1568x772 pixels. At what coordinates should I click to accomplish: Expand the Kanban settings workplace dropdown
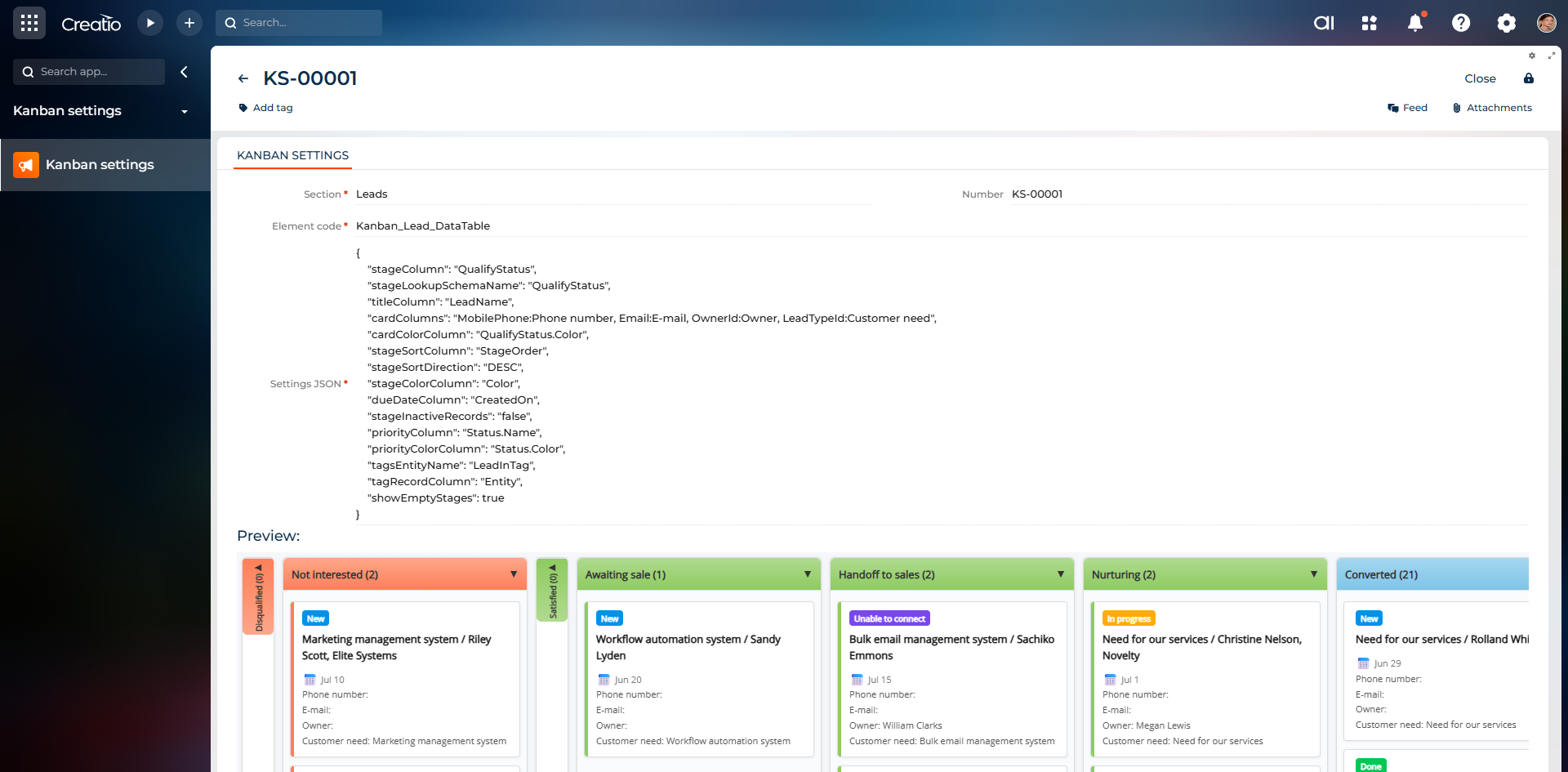(185, 112)
